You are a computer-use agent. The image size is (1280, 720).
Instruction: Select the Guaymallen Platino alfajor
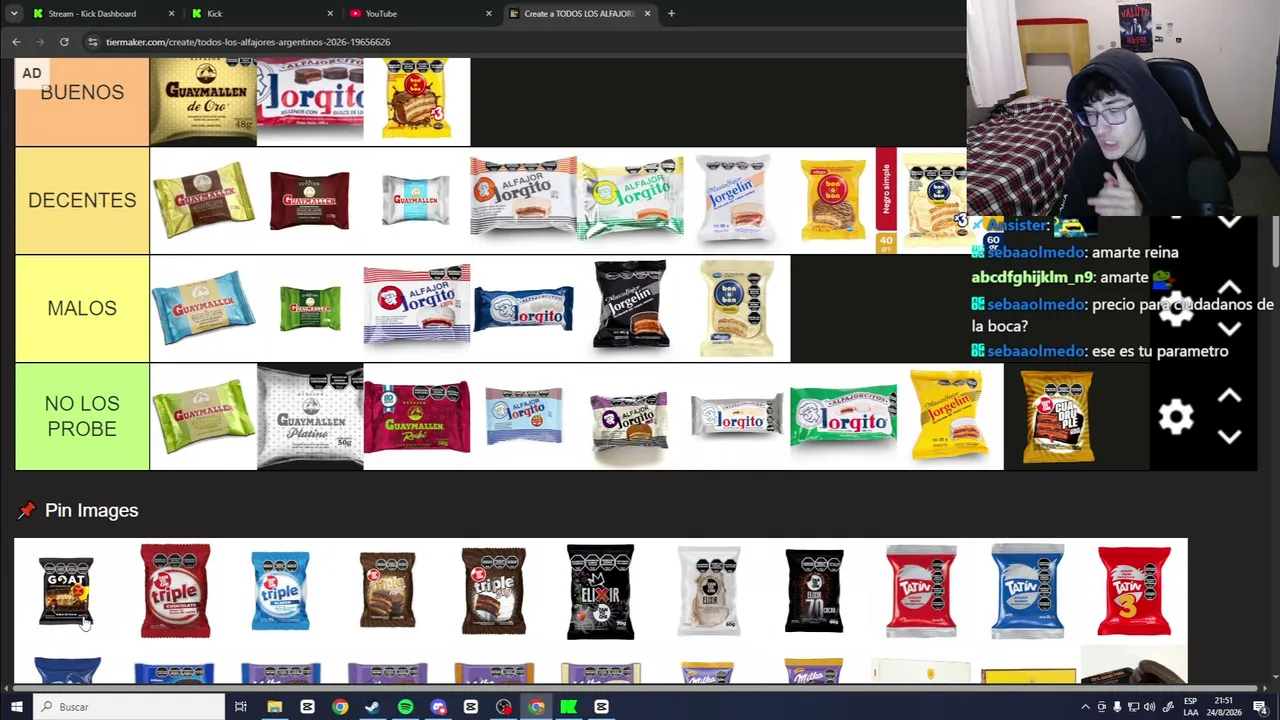click(x=310, y=416)
